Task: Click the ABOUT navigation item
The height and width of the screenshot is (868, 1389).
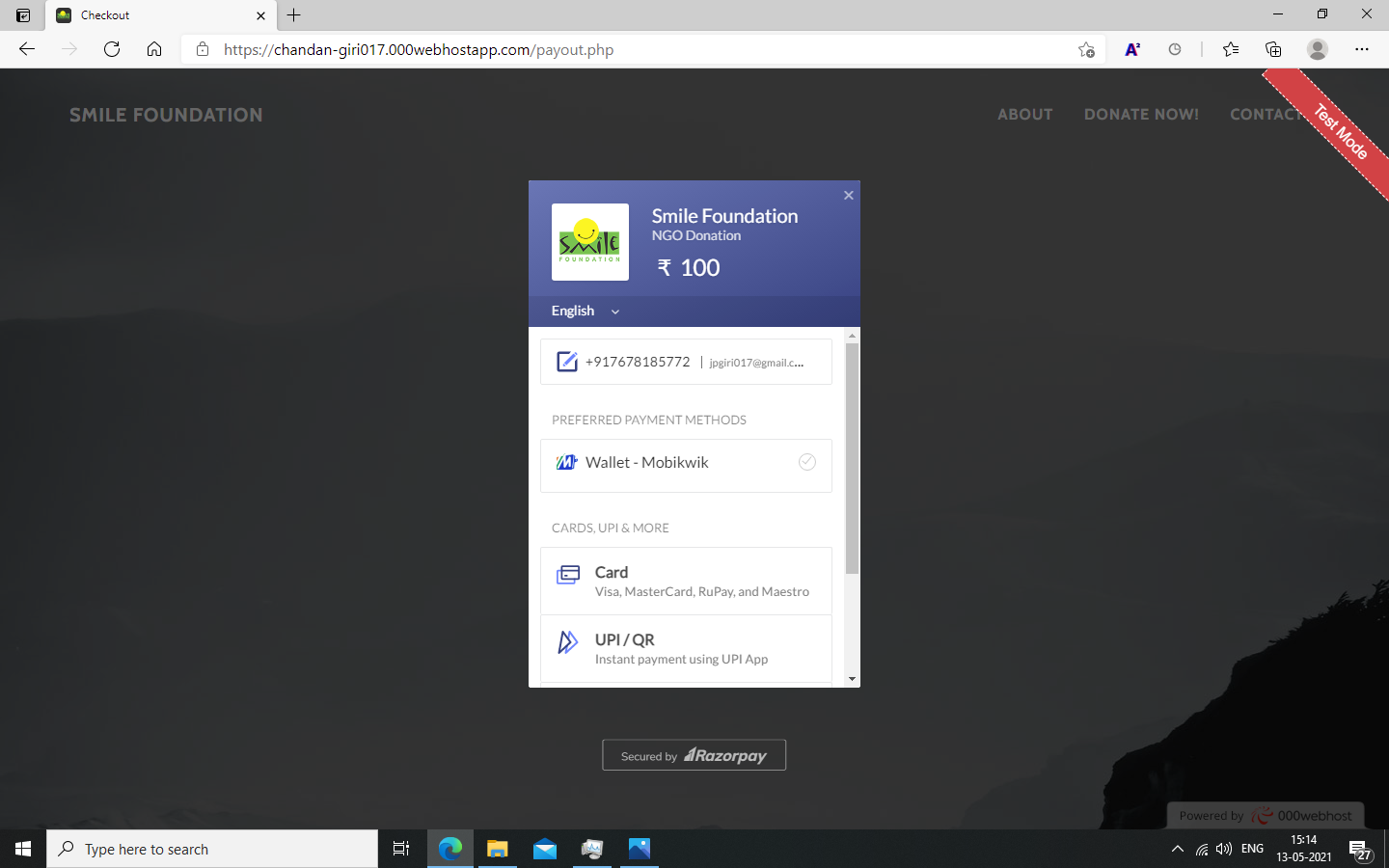Action: pyautogui.click(x=1025, y=114)
